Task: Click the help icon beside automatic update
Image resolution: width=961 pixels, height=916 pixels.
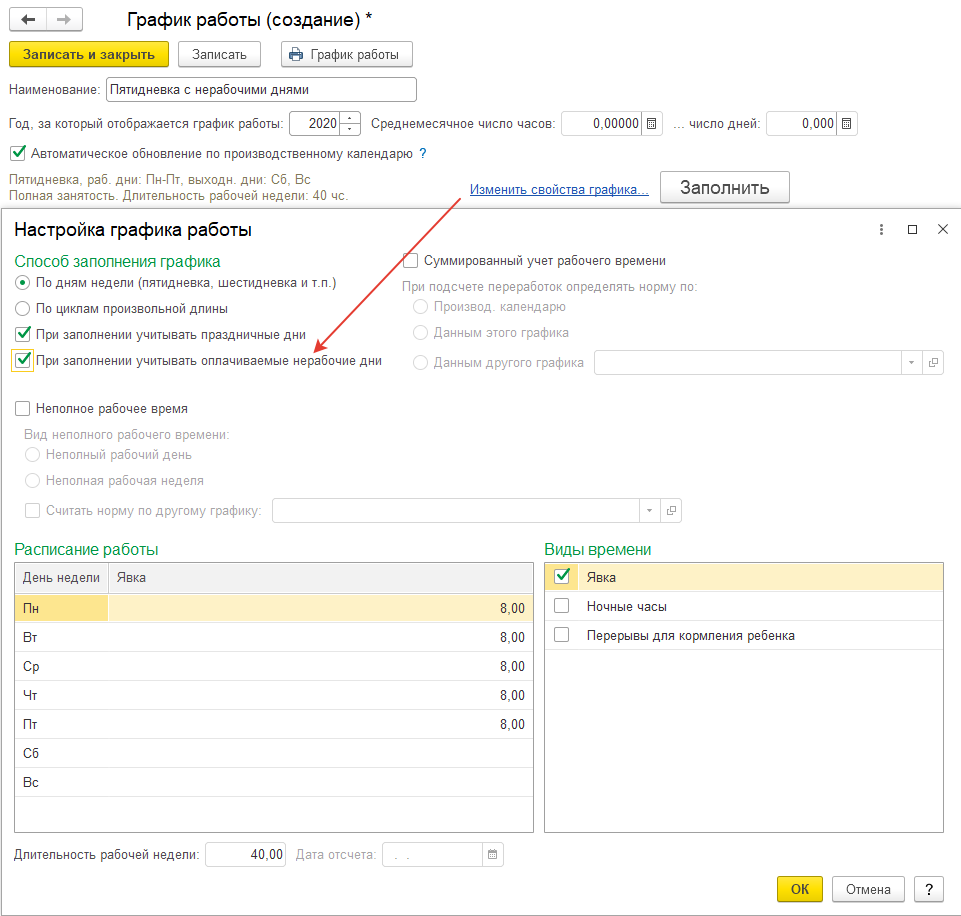Action: point(423,154)
